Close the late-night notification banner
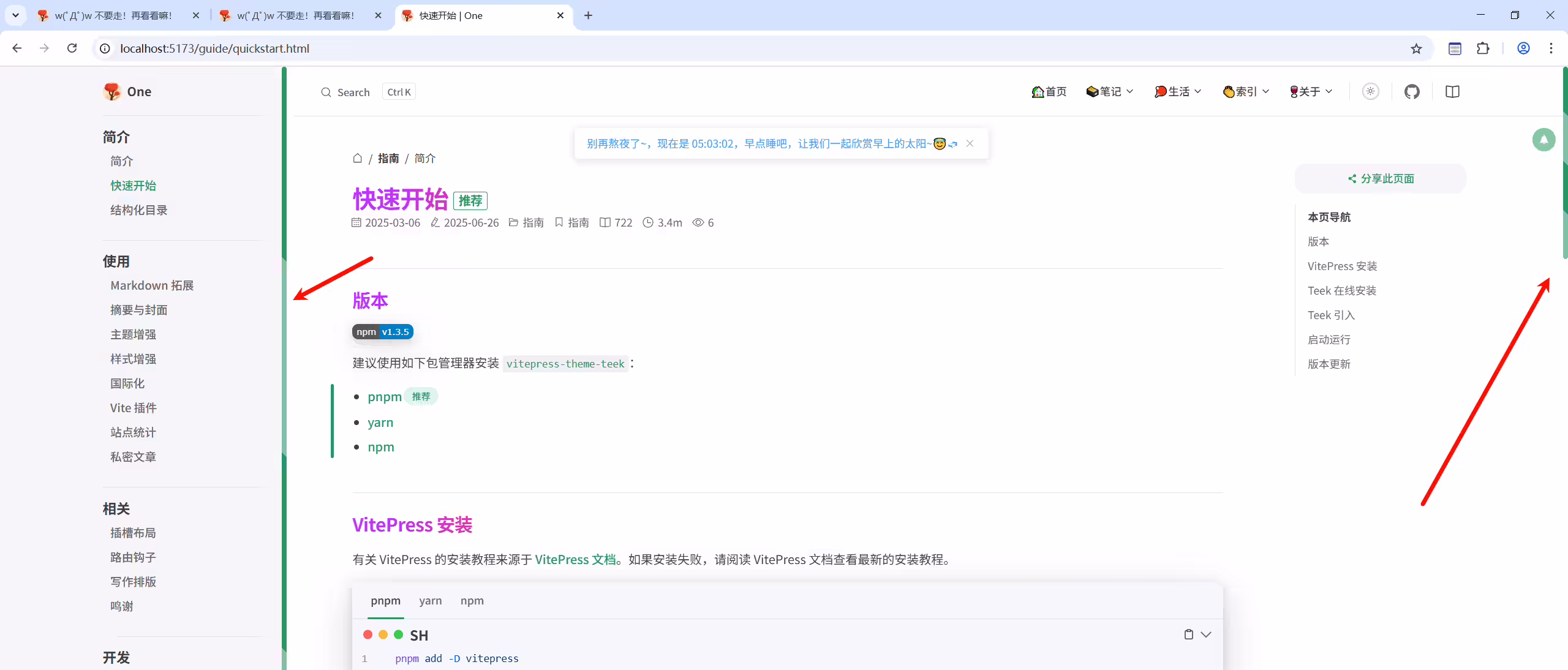Screen dimensions: 1568x670 pos(970,143)
